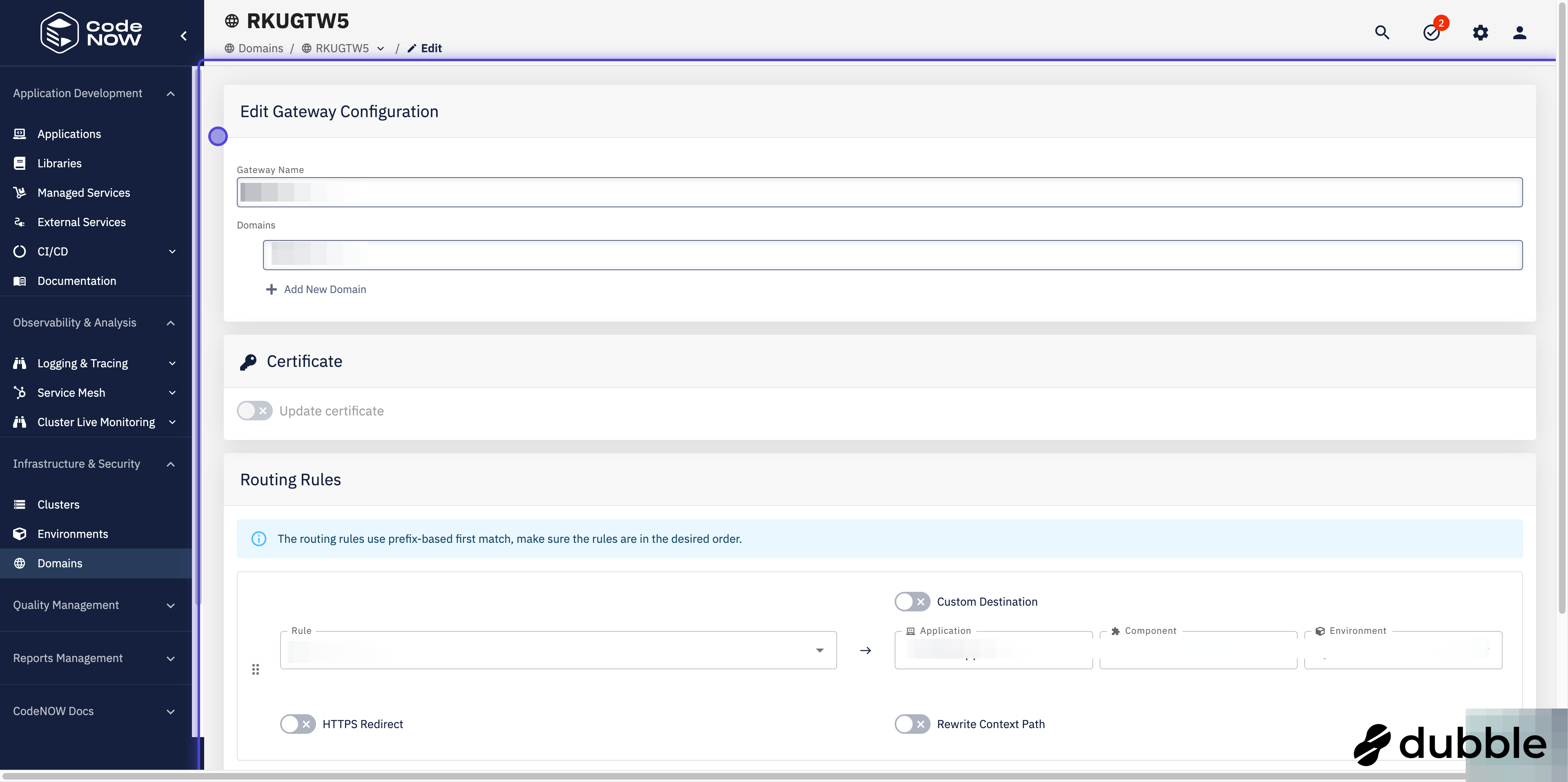Image resolution: width=1568 pixels, height=782 pixels.
Task: Enable the HTTPS Redirect switch
Action: pos(298,724)
